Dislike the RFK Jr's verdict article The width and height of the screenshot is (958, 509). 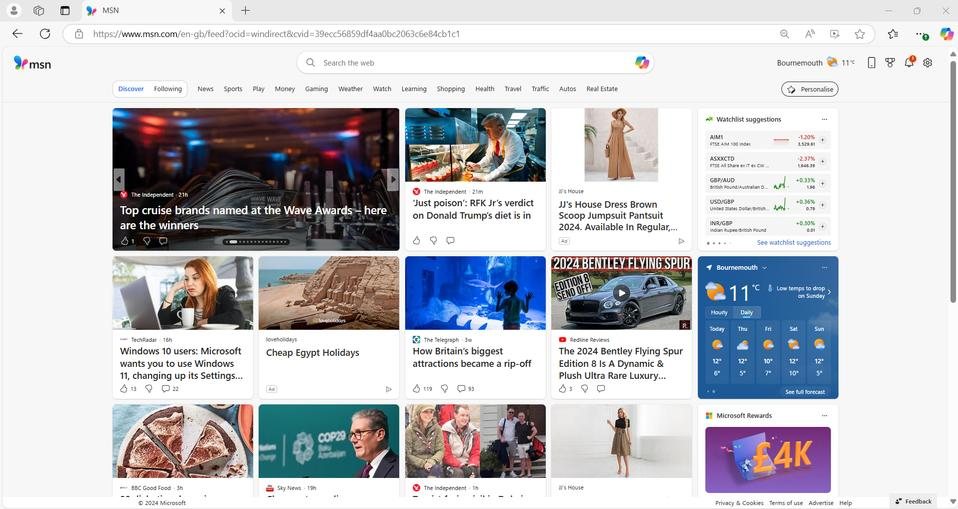[x=433, y=241]
